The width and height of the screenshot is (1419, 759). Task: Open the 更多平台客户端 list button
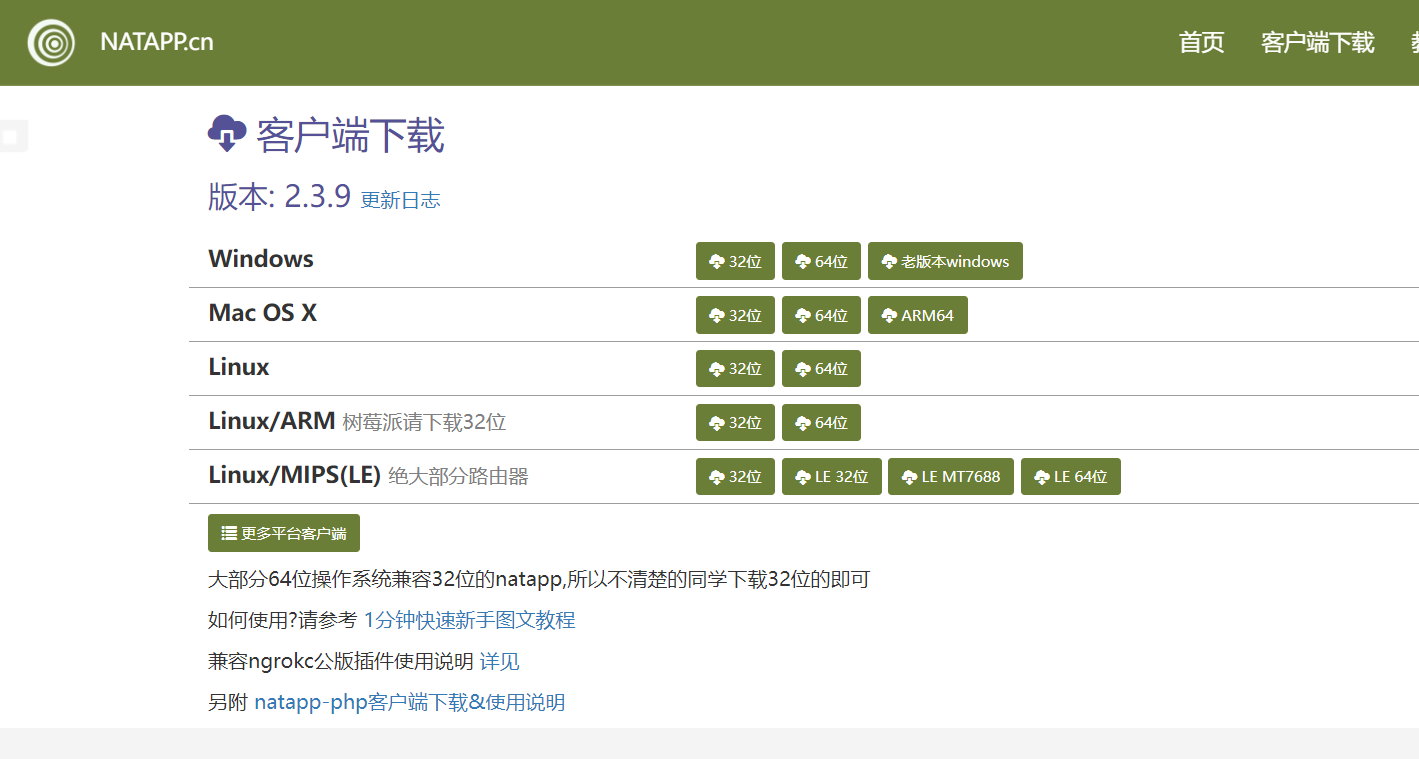(x=284, y=533)
